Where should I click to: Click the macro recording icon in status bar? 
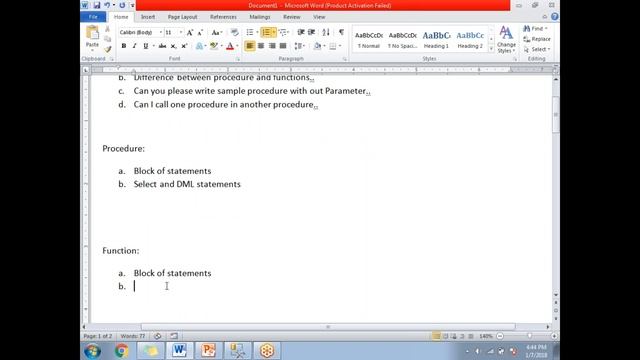[174, 336]
